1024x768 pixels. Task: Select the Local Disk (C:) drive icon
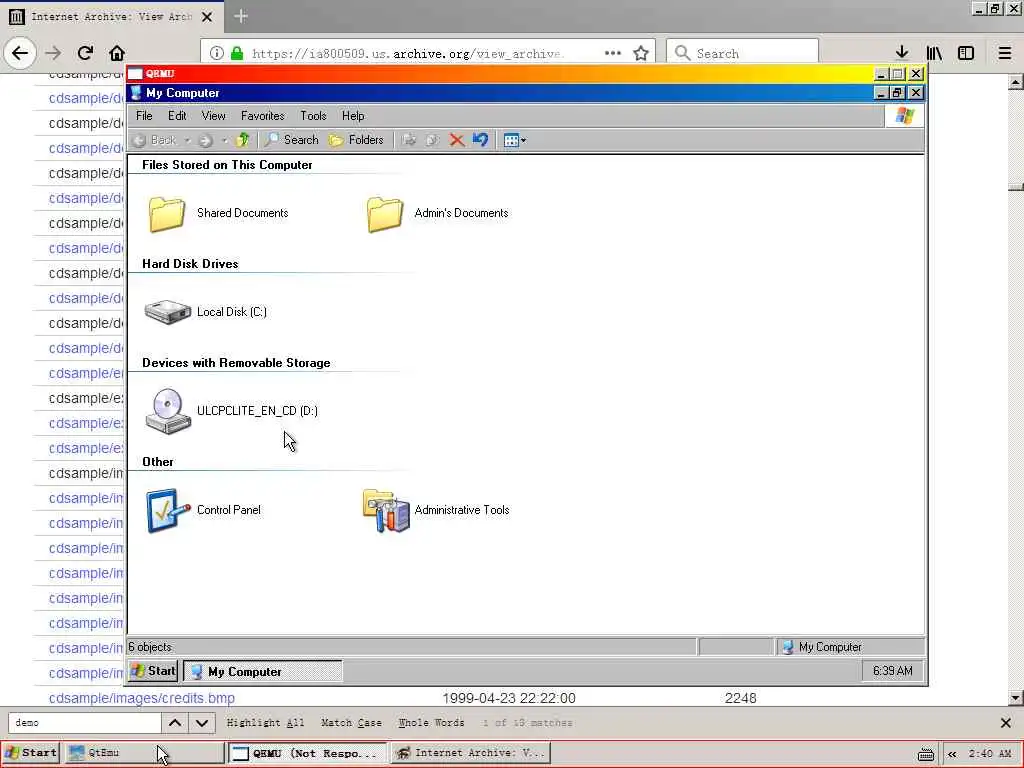tap(168, 312)
